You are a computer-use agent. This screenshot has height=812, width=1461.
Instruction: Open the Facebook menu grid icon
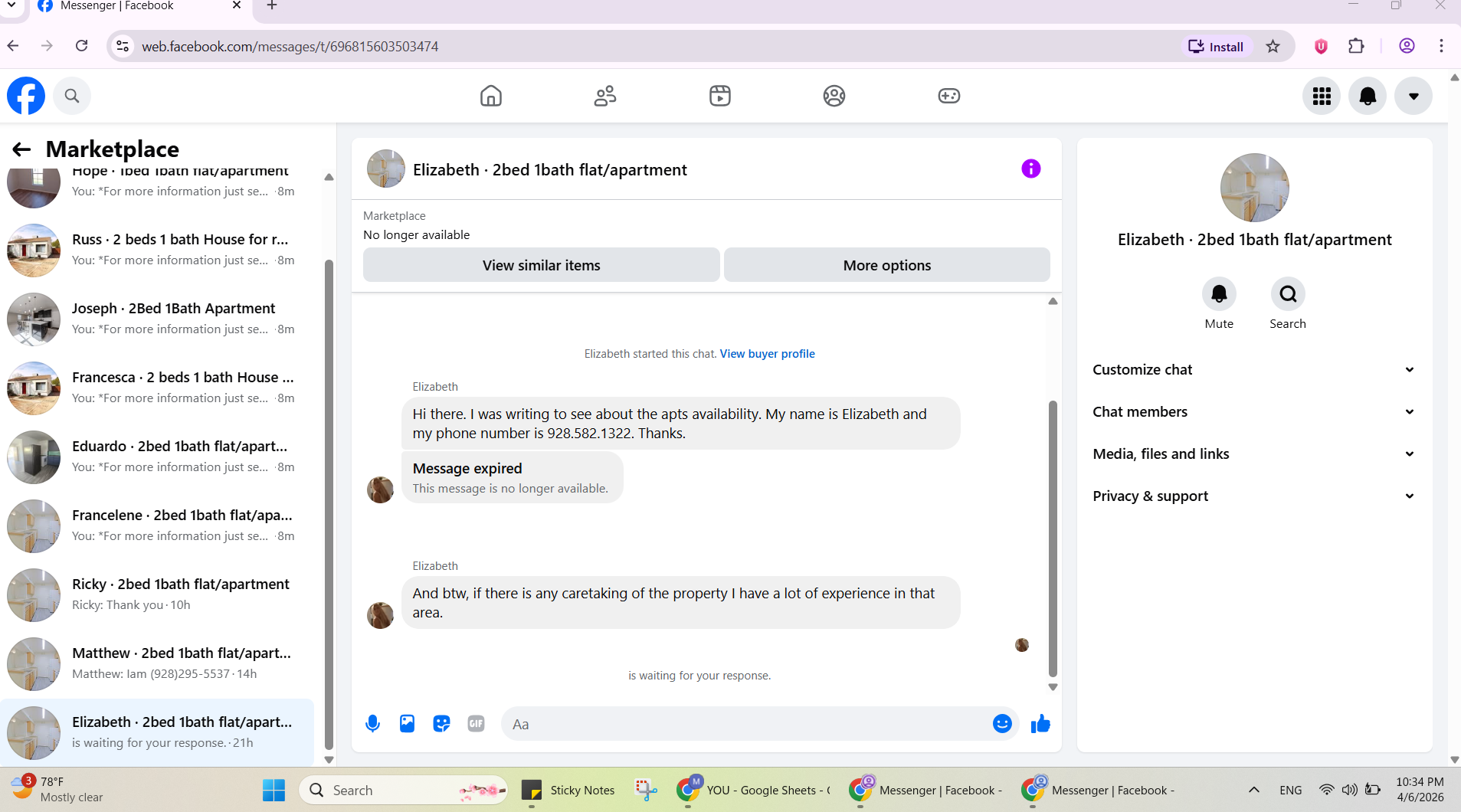tap(1322, 96)
